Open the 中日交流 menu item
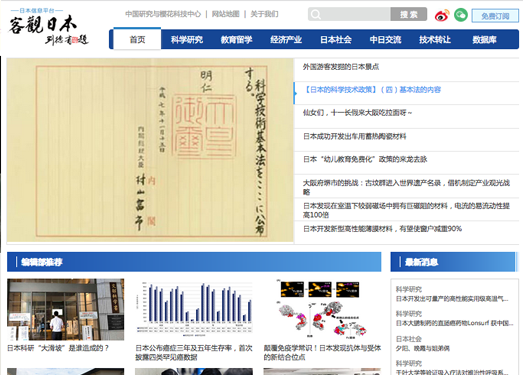Screen dimensions: 523x375 coord(385,40)
